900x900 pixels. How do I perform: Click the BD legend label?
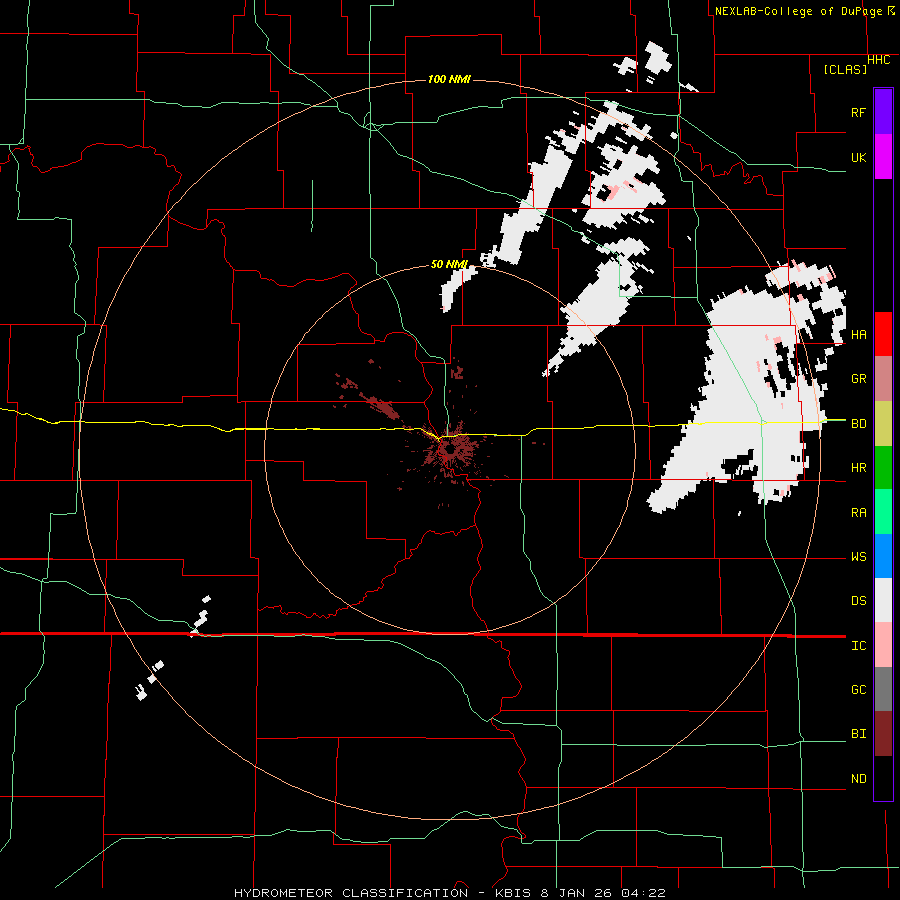coord(858,424)
